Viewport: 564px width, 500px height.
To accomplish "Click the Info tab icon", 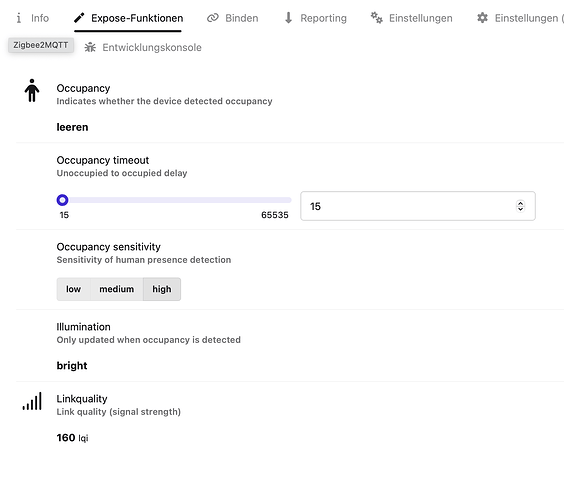I will pos(19,18).
